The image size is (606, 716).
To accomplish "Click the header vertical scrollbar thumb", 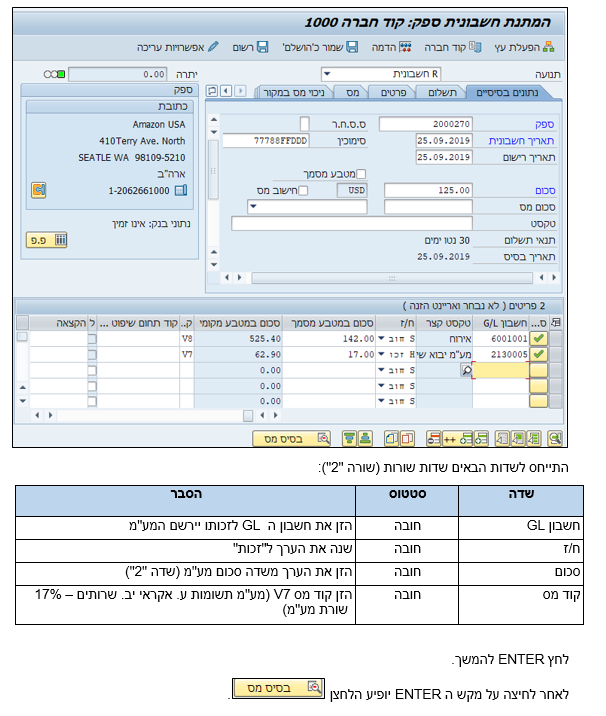I will click(x=213, y=170).
